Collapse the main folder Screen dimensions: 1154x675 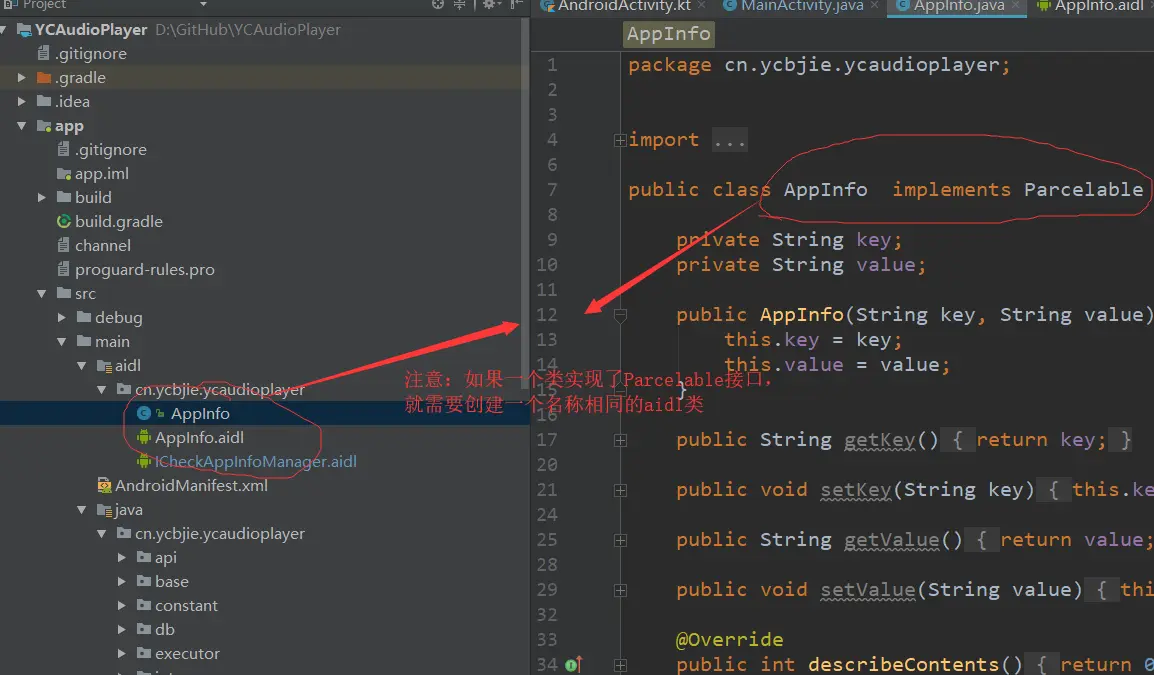coord(62,342)
